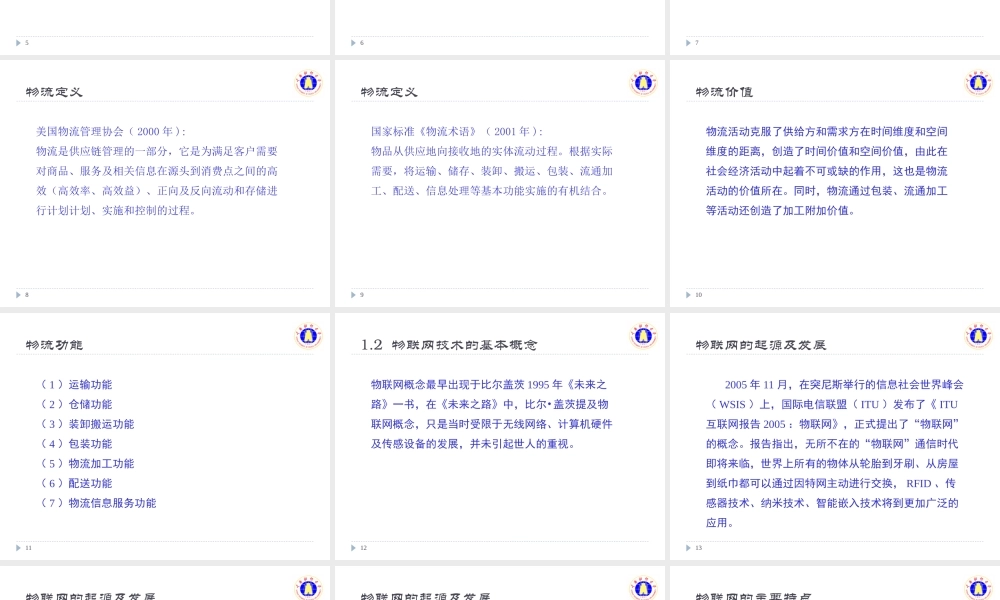Click the emblem logo on the 物流价值 slide
This screenshot has width=1000, height=600.
(977, 83)
